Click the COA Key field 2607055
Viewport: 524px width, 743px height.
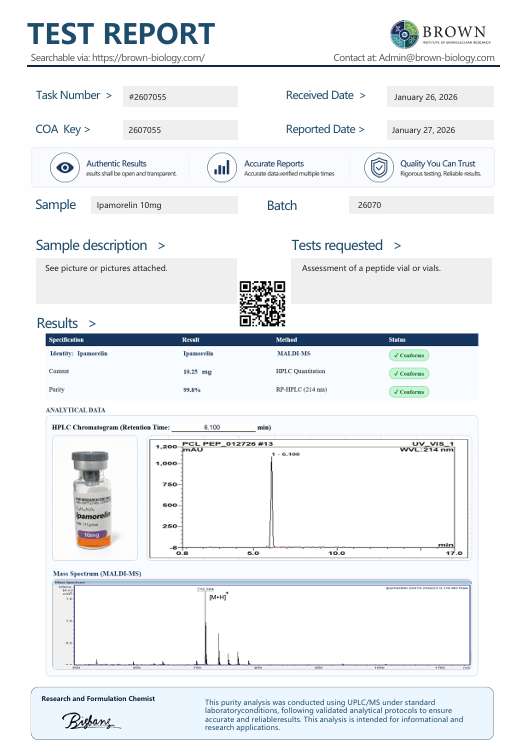click(180, 130)
